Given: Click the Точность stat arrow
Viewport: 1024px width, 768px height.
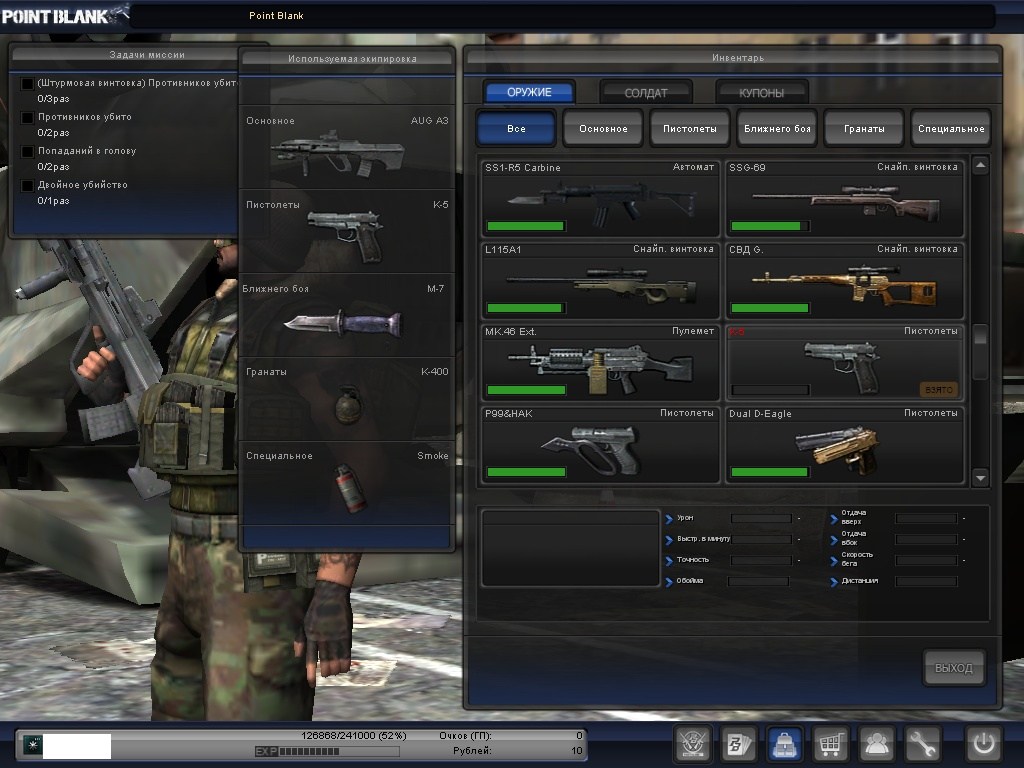Looking at the screenshot, I should click(669, 561).
